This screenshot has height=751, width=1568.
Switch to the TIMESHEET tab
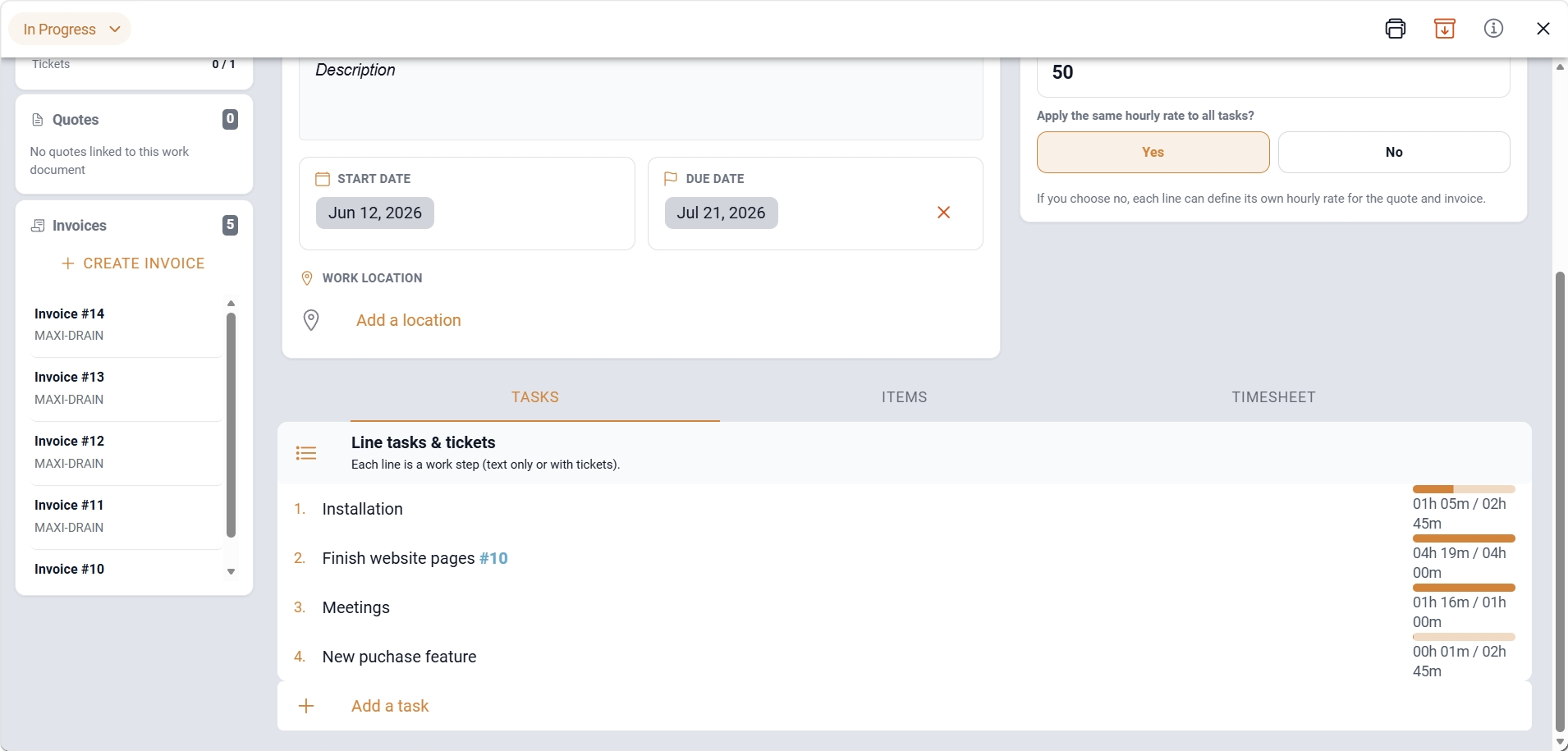coord(1274,397)
